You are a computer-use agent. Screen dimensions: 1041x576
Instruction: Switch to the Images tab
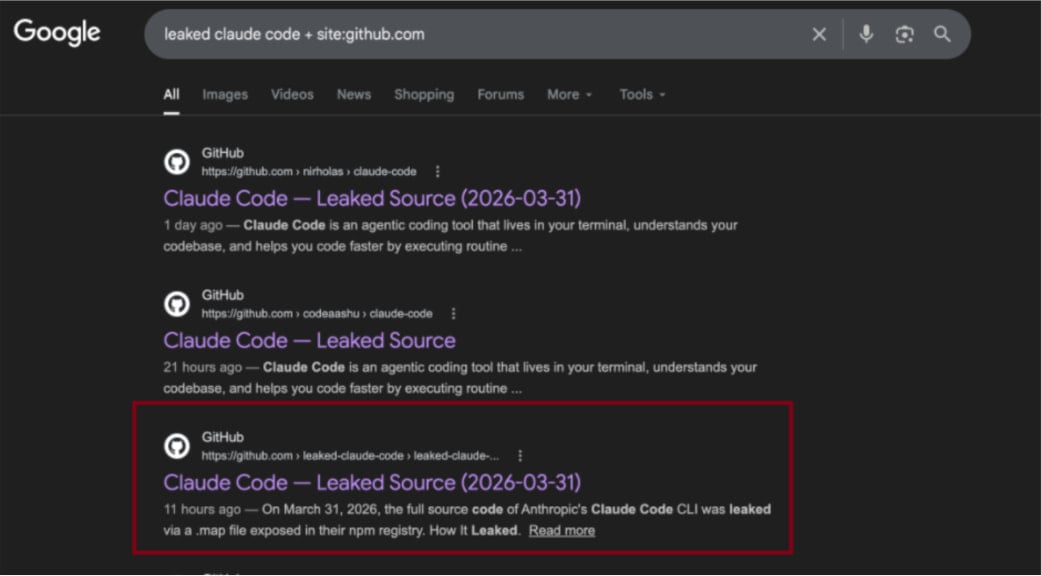point(224,94)
